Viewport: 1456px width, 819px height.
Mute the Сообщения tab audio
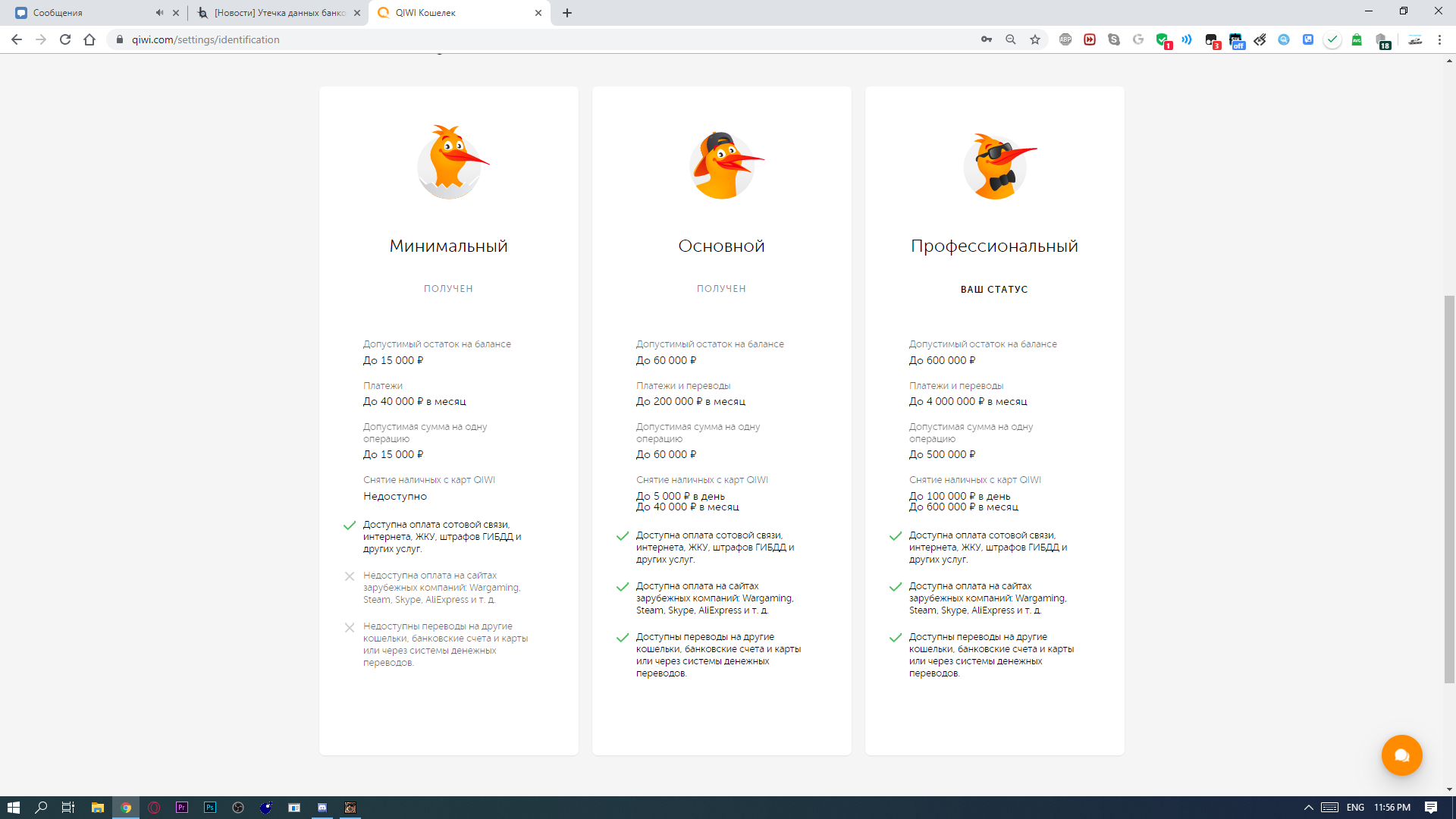(x=159, y=13)
